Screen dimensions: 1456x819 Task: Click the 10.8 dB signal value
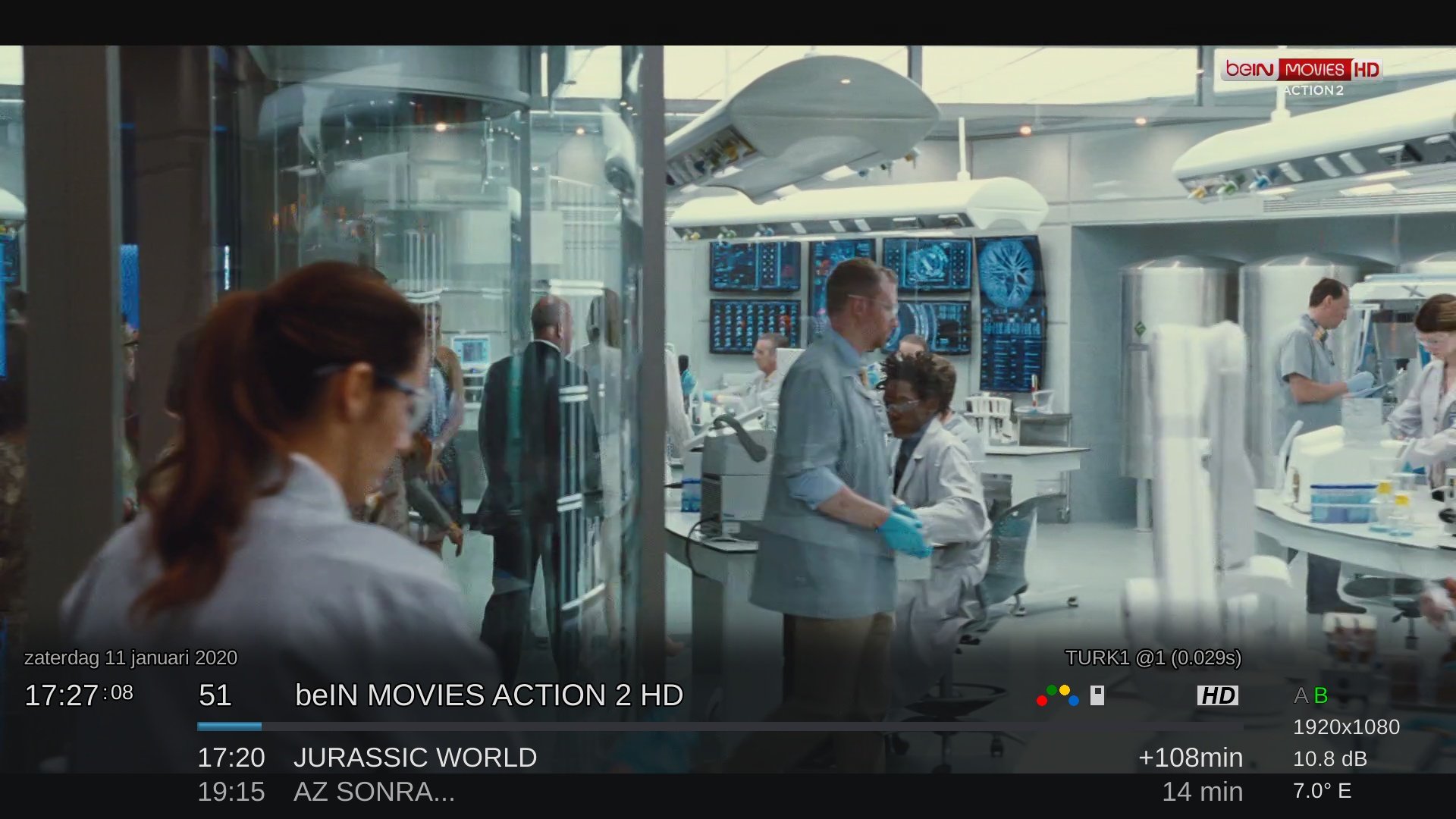tap(1330, 759)
